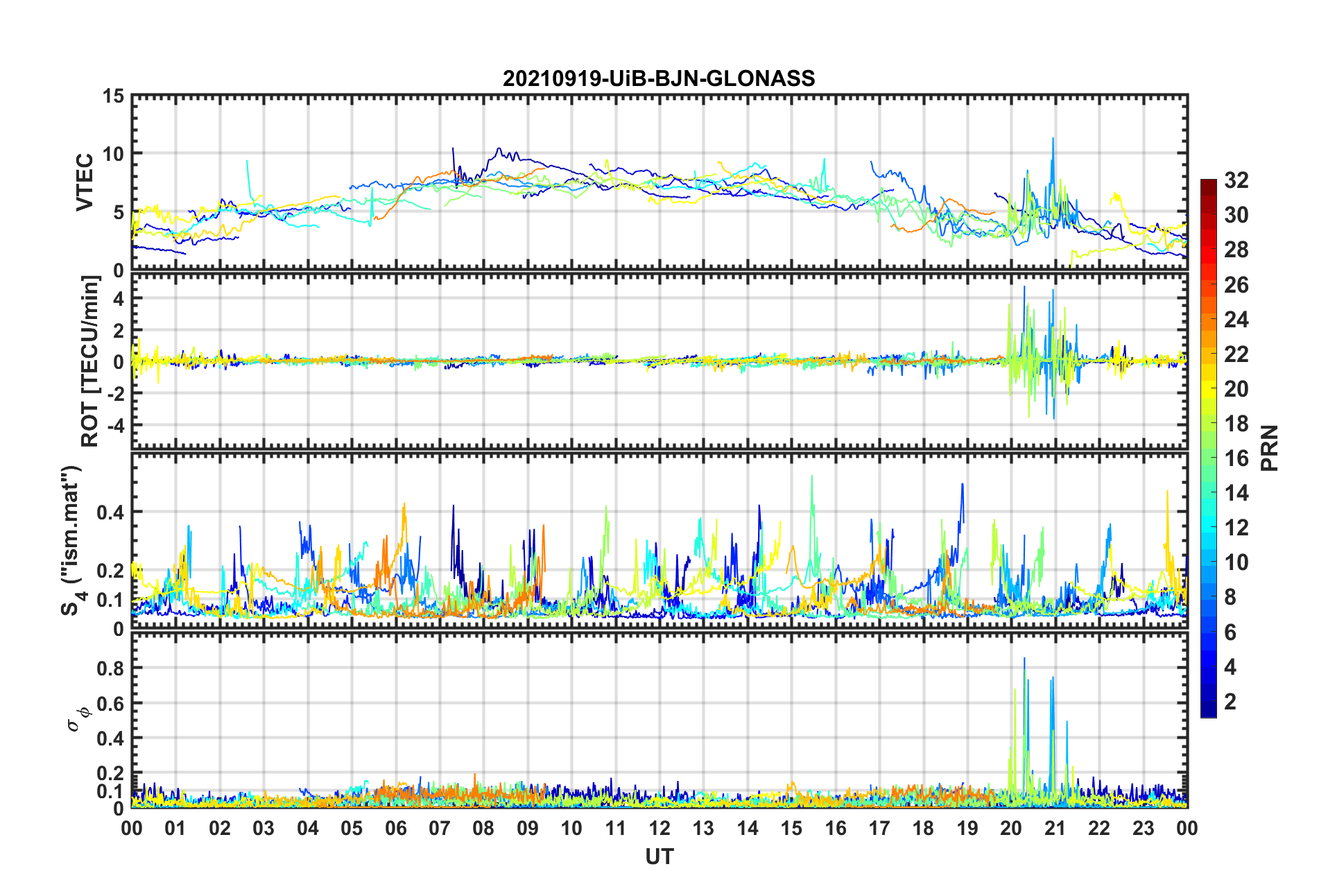1319x896 pixels.
Task: Click inside the sigma-phi plot panel
Action: pyautogui.click(x=659, y=721)
